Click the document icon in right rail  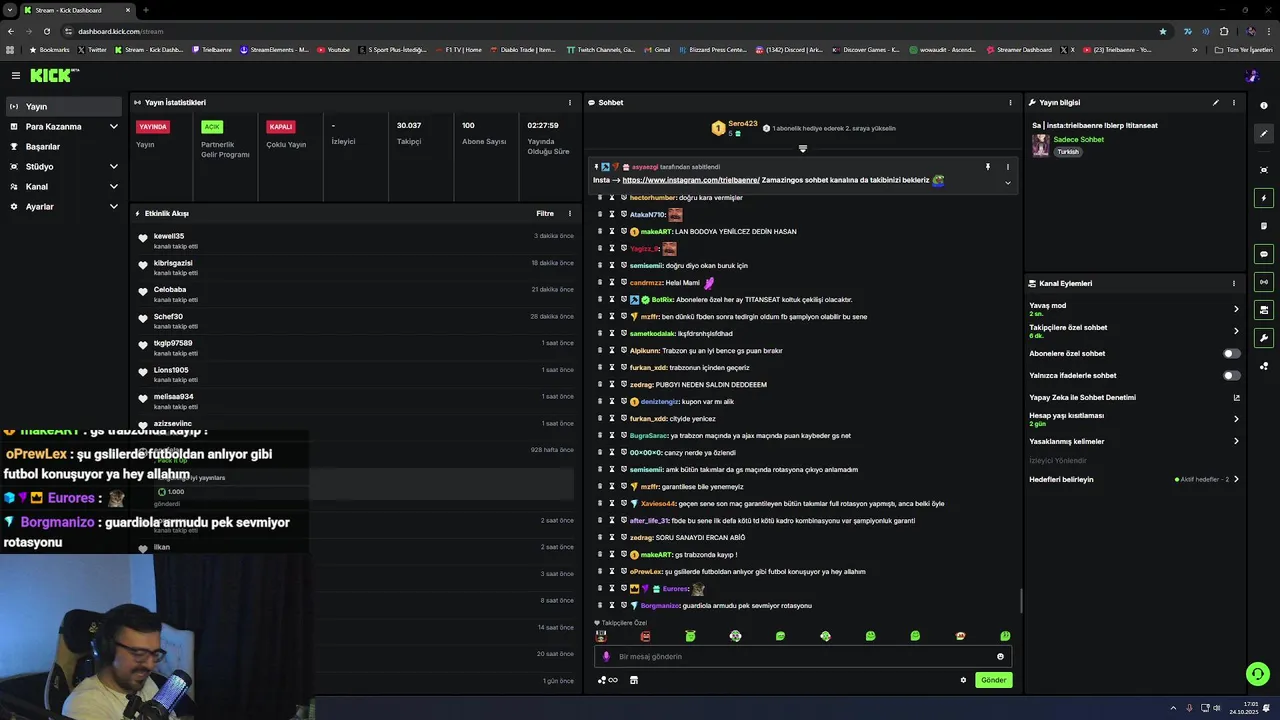[x=1264, y=226]
